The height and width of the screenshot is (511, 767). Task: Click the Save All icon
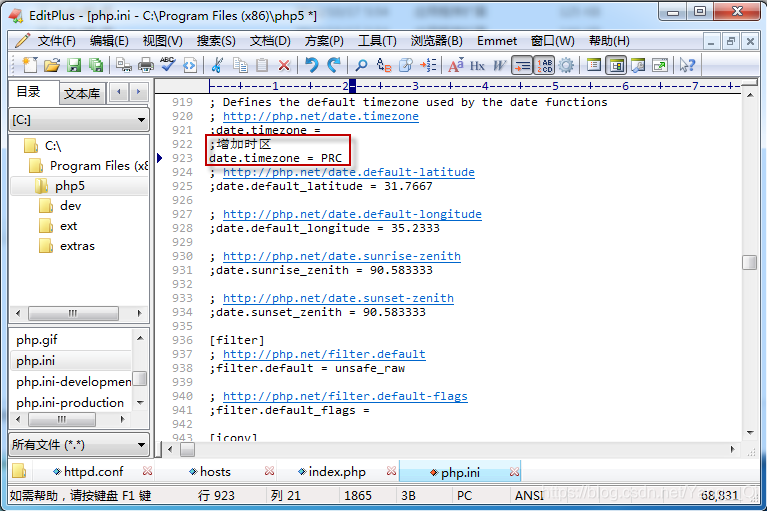pyautogui.click(x=96, y=65)
